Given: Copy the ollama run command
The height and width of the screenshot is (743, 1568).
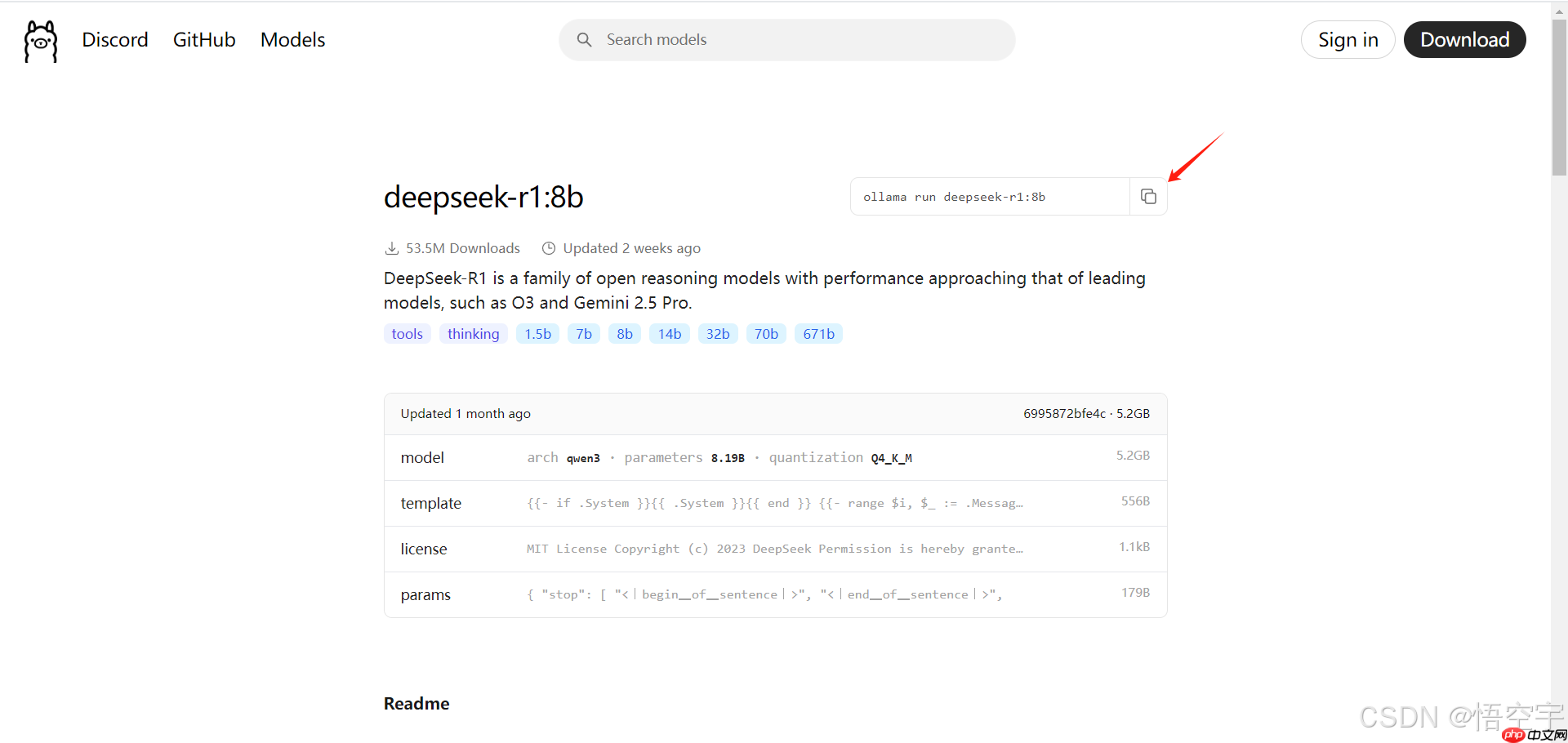Looking at the screenshot, I should [1148, 197].
